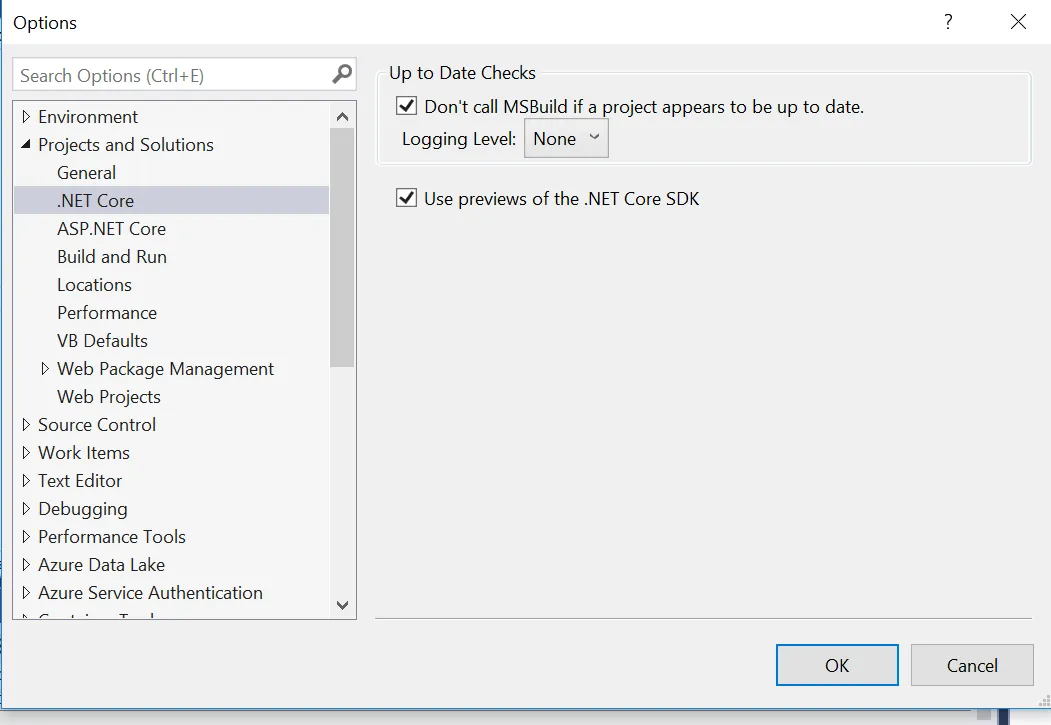Expand the Debugging node
The image size is (1051, 725).
click(x=26, y=509)
